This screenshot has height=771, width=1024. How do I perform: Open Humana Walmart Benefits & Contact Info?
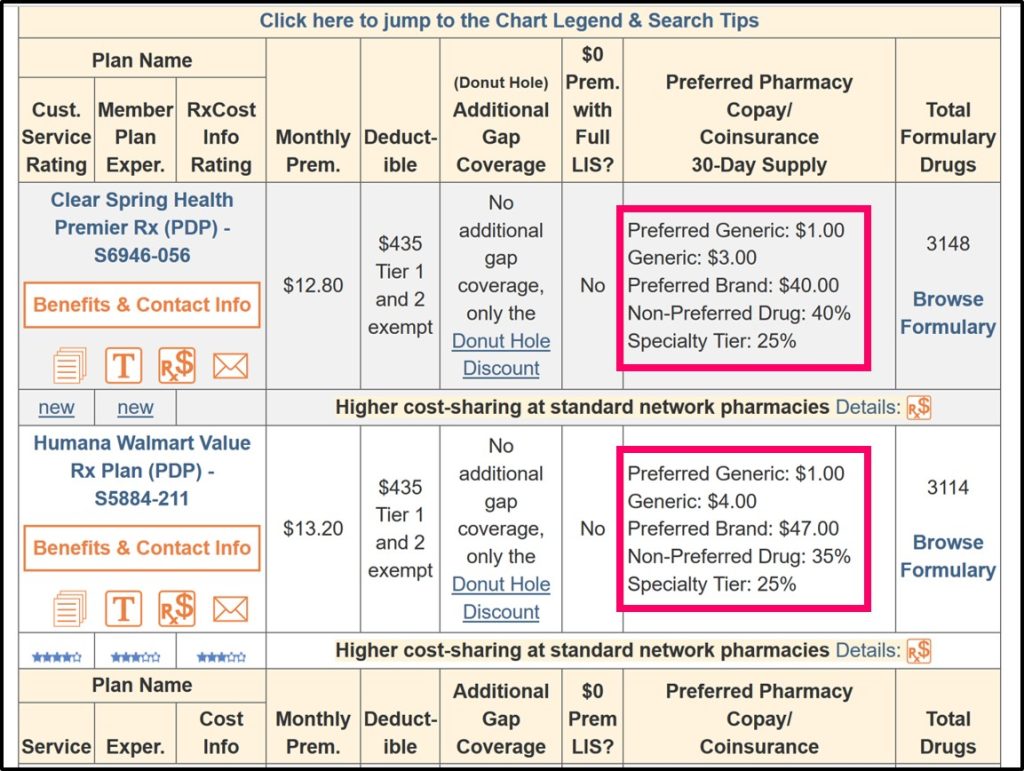click(x=142, y=548)
